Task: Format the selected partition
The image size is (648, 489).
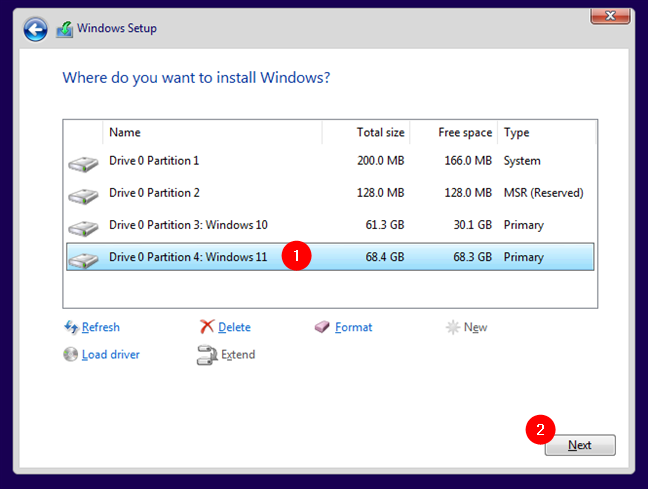Action: point(353,327)
